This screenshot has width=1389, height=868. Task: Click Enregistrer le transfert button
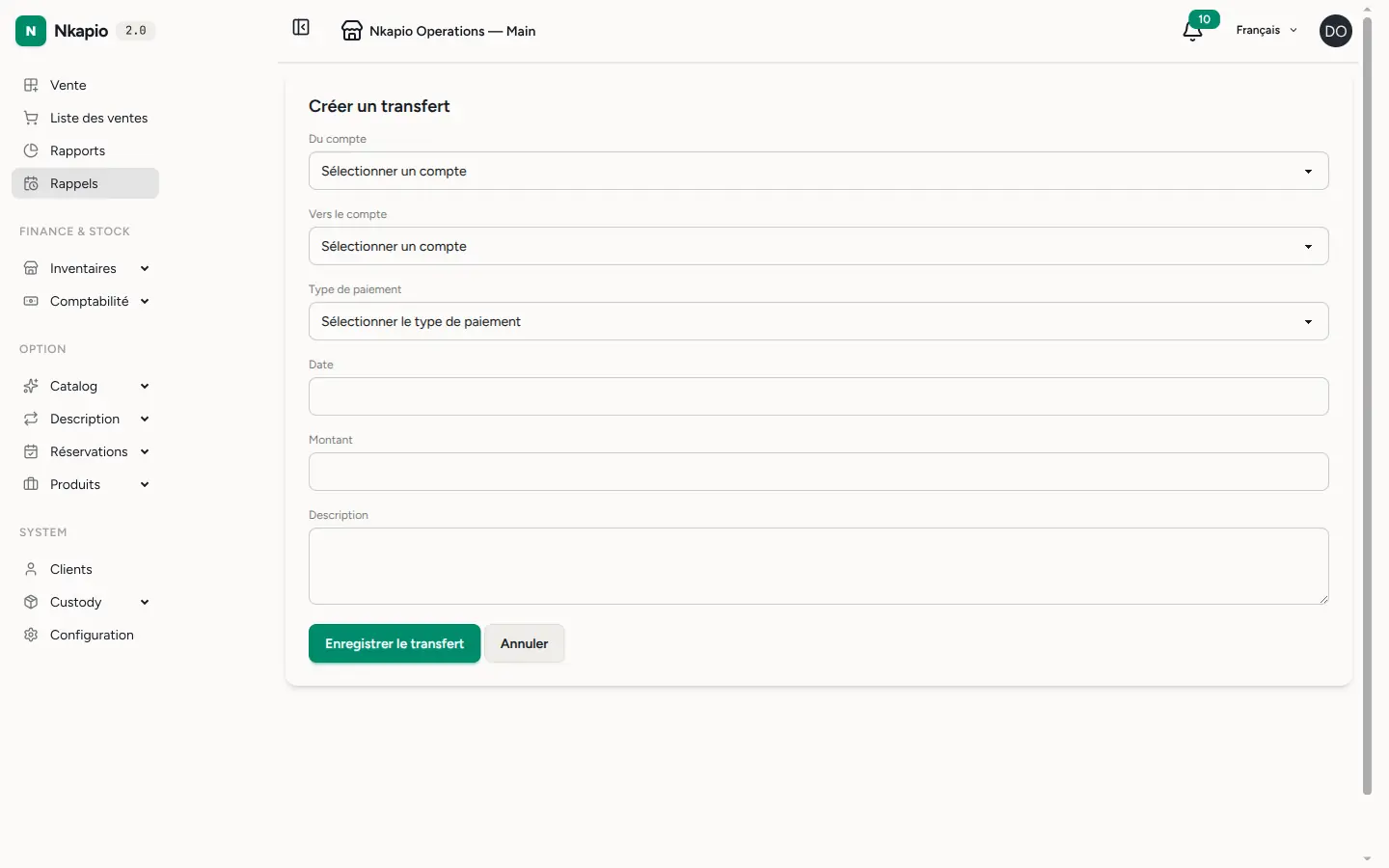395,643
